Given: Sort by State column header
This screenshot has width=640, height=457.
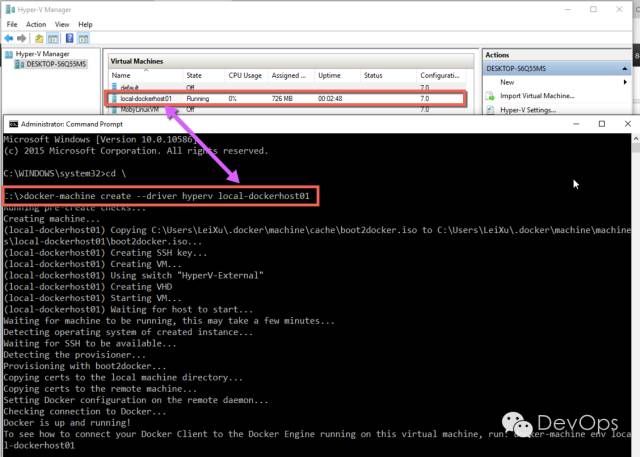Looking at the screenshot, I should (x=194, y=75).
